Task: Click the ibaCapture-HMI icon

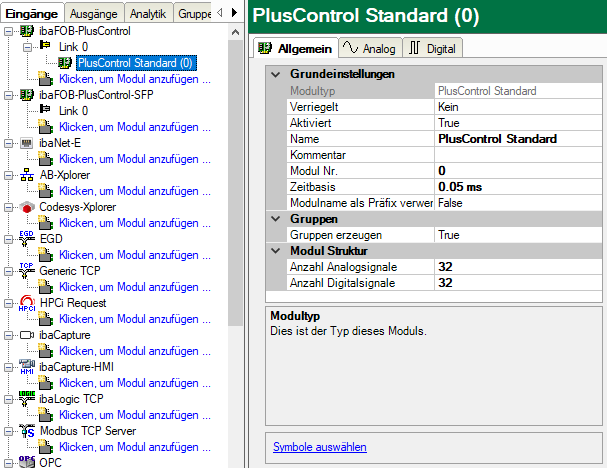Action: click(27, 367)
